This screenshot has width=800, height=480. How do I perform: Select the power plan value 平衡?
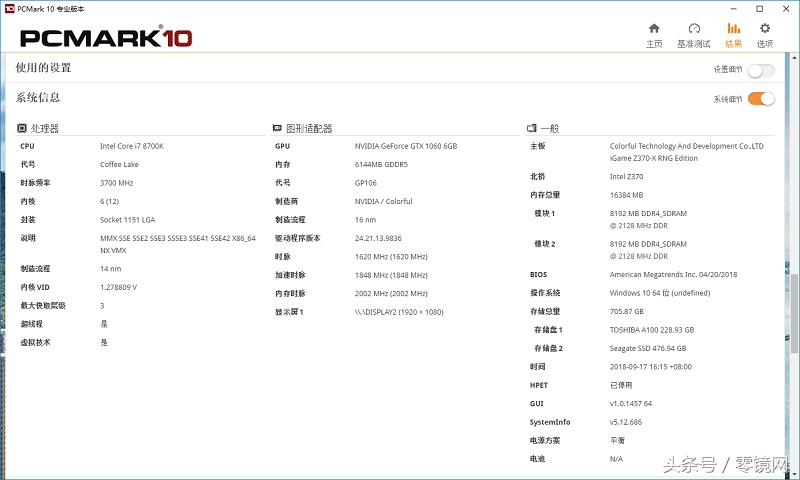tap(617, 440)
